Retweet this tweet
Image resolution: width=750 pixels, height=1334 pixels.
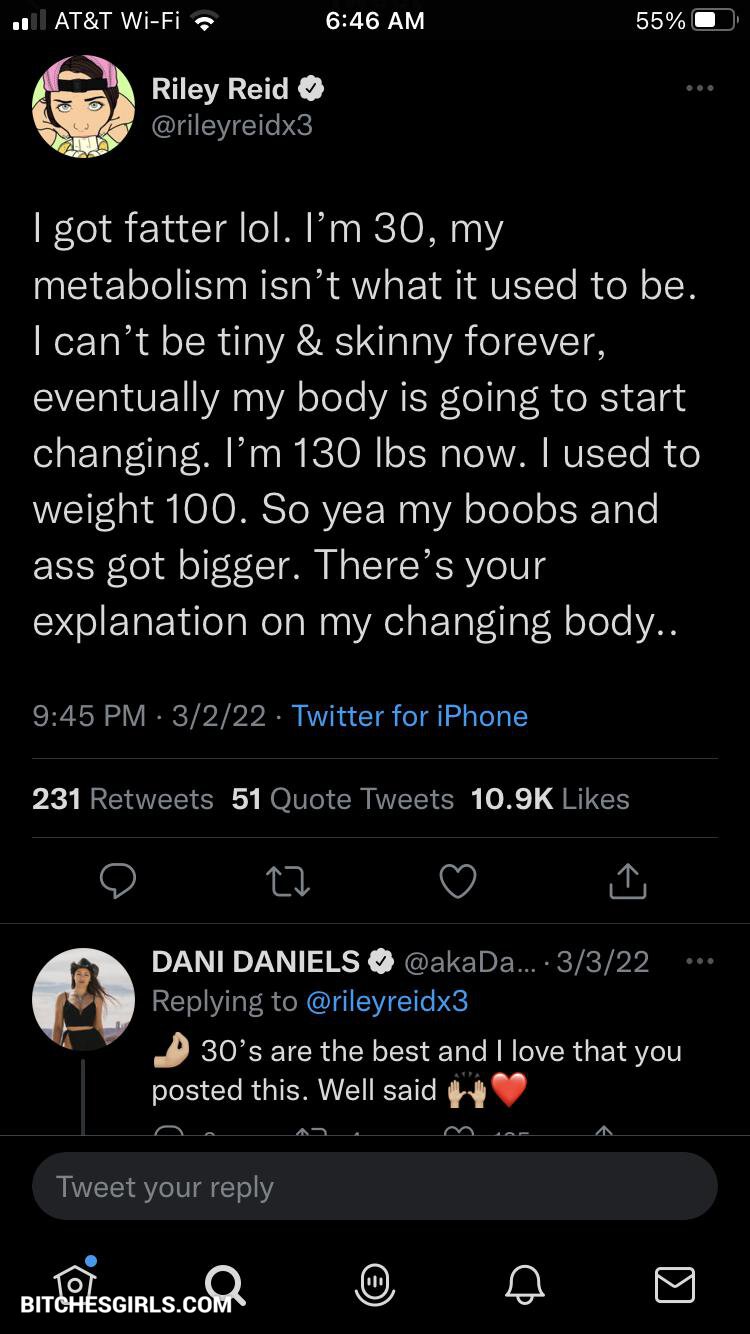(288, 881)
